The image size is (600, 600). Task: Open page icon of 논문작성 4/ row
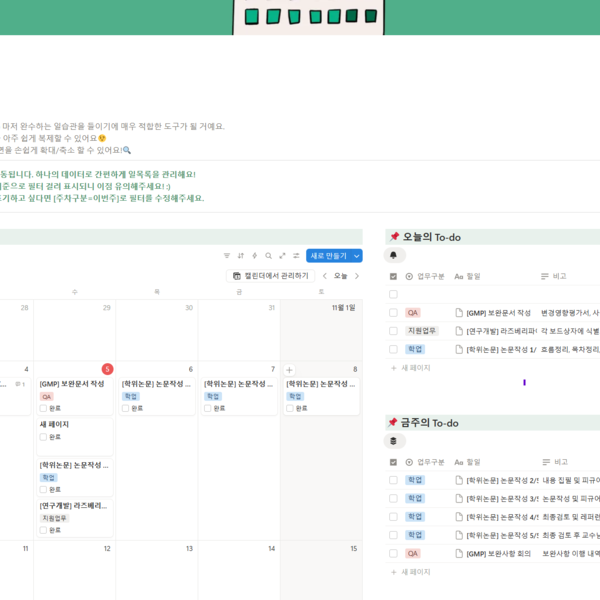pyautogui.click(x=459, y=517)
